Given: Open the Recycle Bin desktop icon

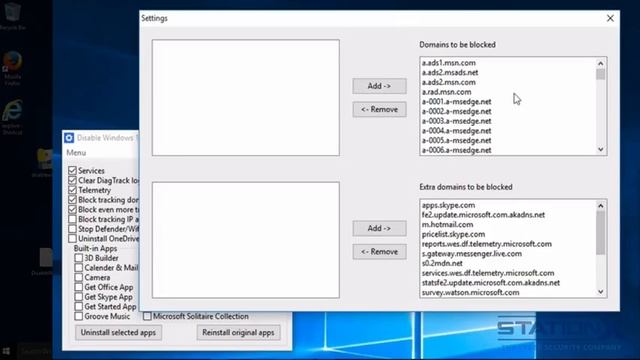Looking at the screenshot, I should pos(12,12).
